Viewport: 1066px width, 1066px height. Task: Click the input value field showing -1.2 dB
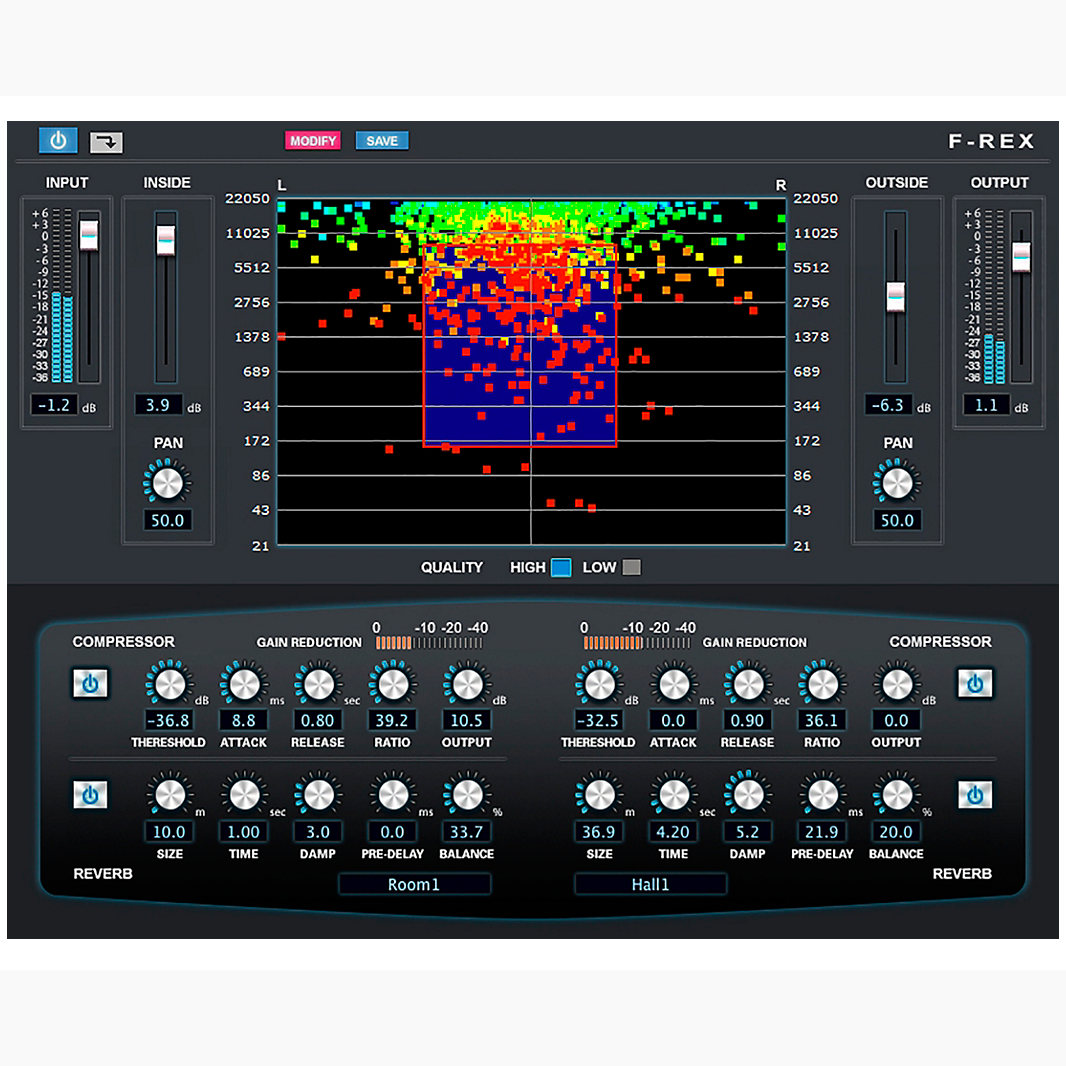pyautogui.click(x=55, y=404)
